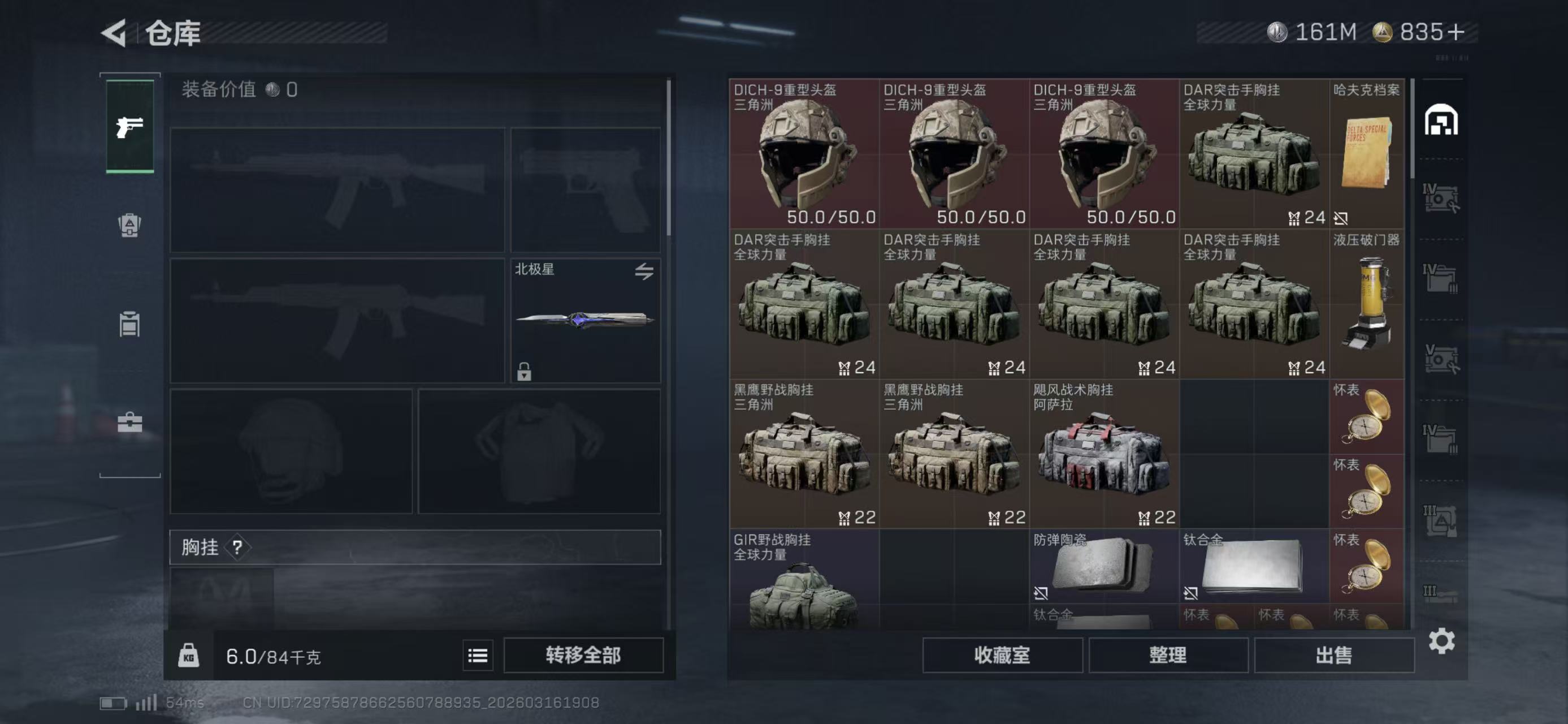1568x724 pixels.
Task: Click the 转移全部 button
Action: click(583, 655)
